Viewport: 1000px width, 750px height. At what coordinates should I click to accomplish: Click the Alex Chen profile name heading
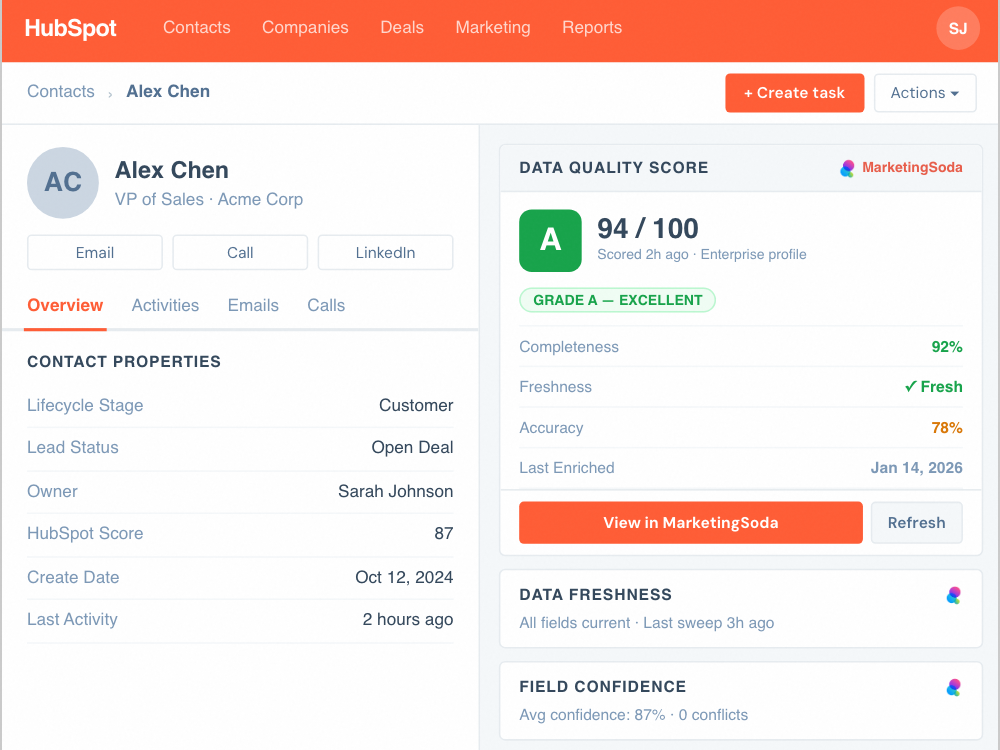click(172, 170)
